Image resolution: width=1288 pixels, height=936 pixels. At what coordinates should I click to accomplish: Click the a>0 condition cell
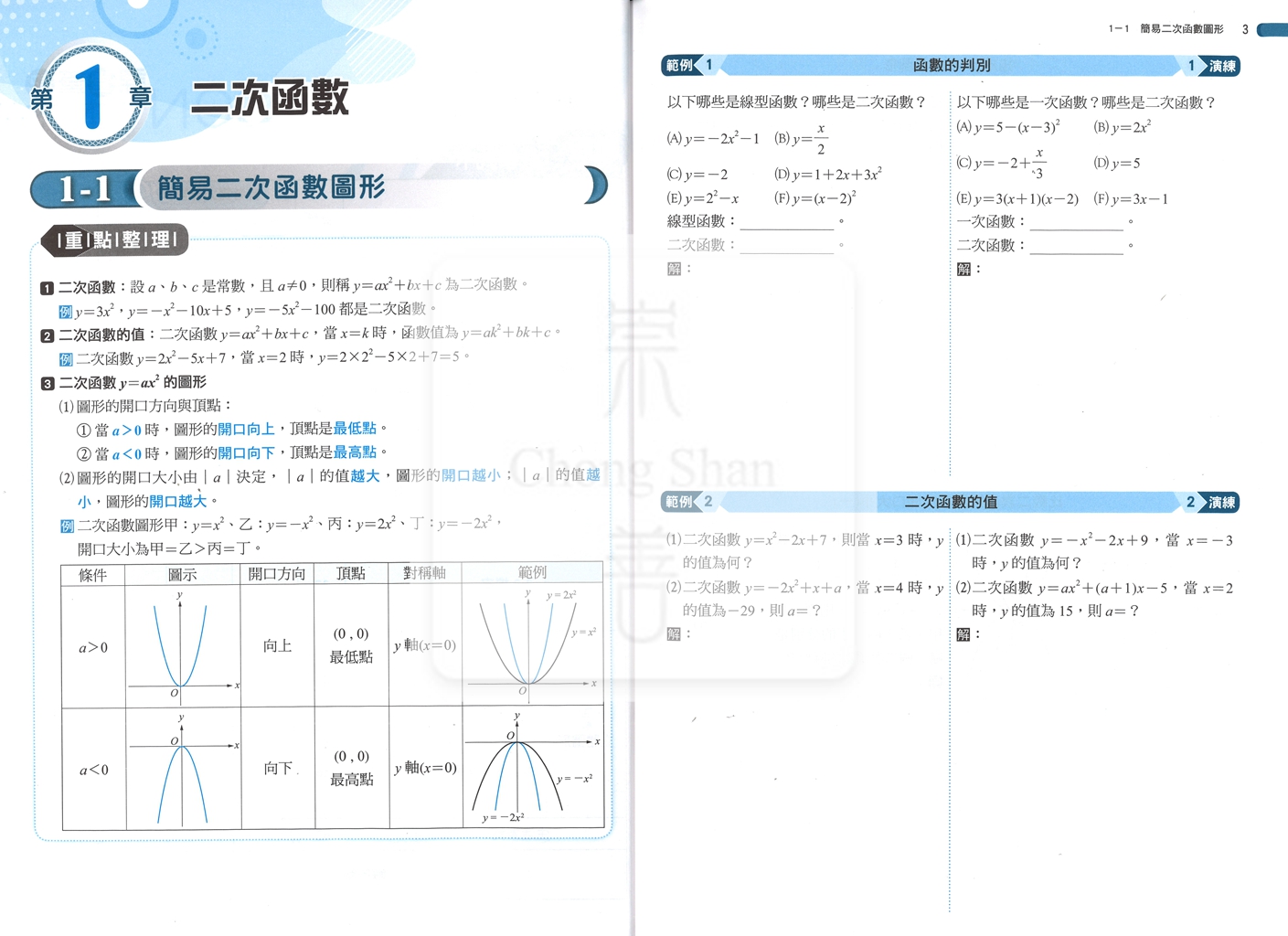point(93,647)
